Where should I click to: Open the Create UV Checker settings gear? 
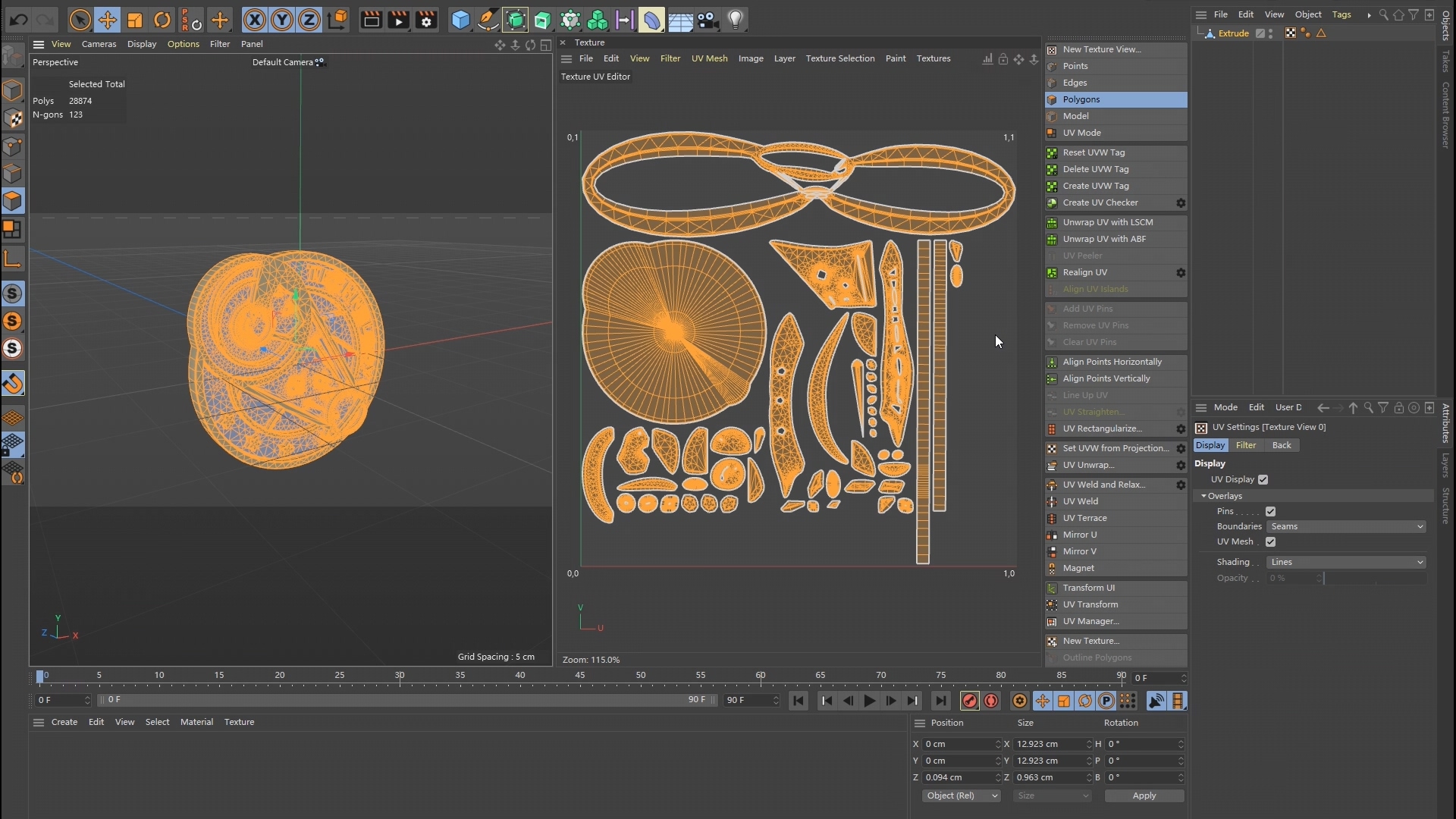pyautogui.click(x=1181, y=203)
